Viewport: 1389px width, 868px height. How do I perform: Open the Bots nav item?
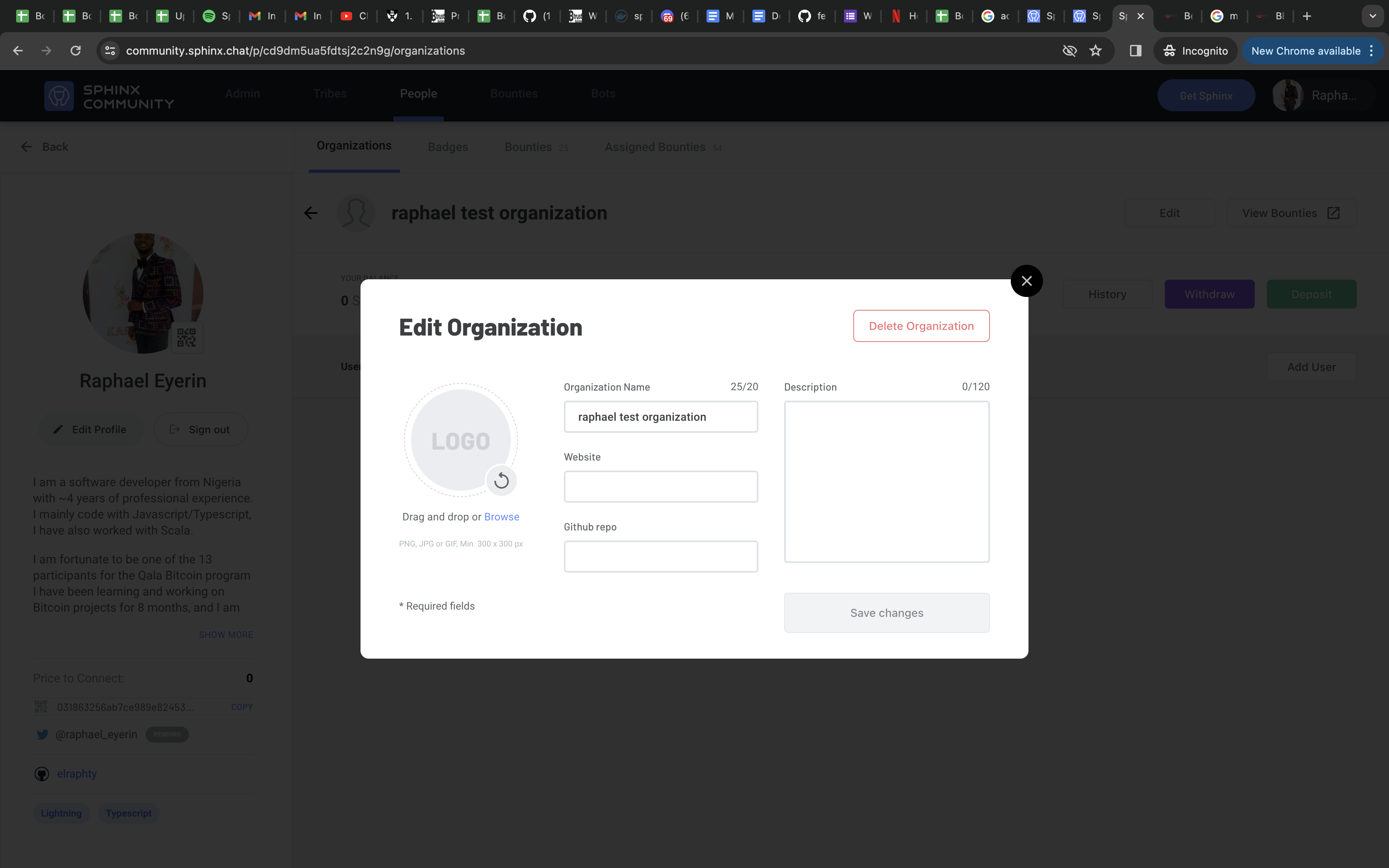point(603,94)
